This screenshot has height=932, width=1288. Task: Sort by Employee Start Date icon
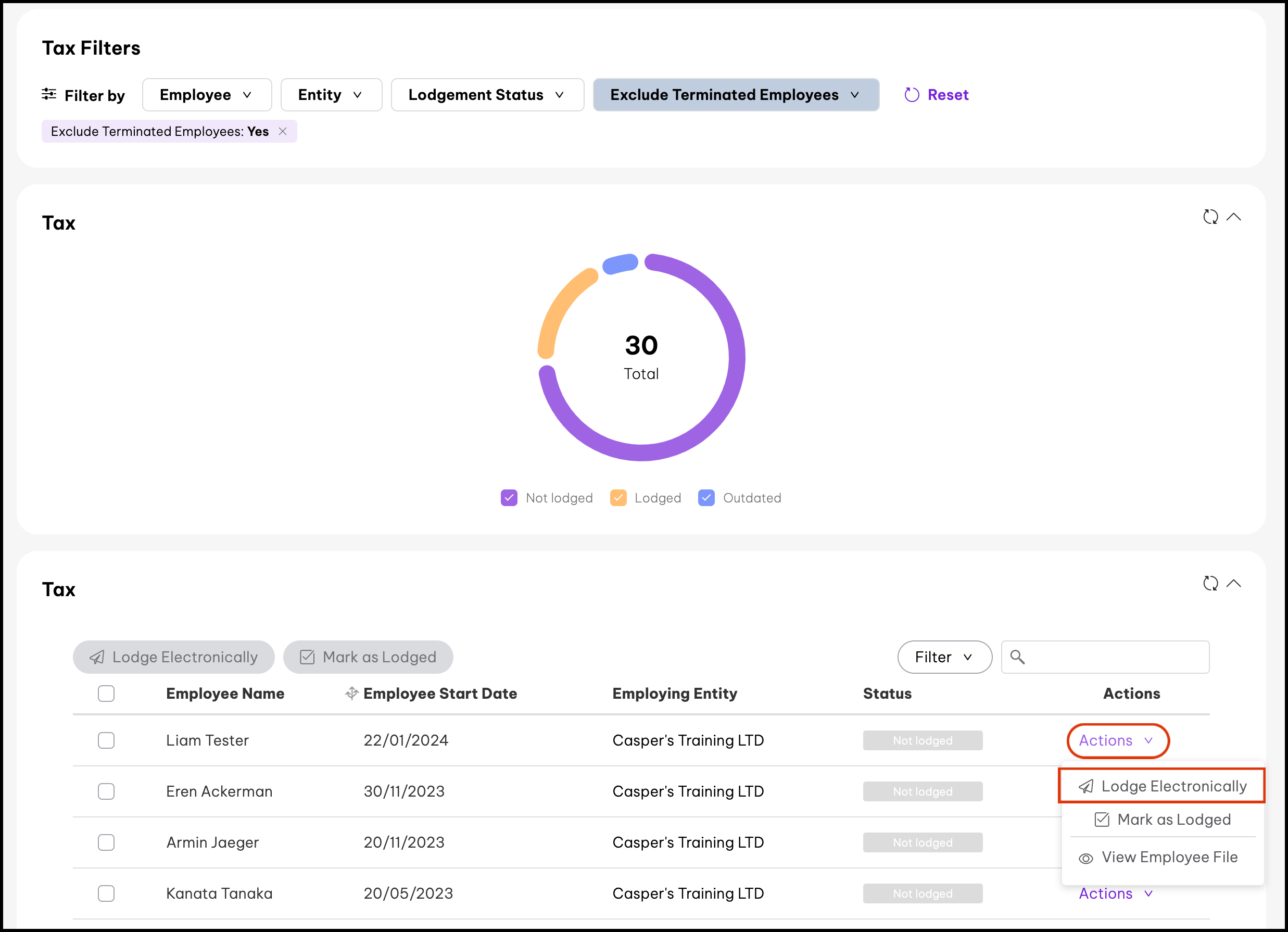351,694
